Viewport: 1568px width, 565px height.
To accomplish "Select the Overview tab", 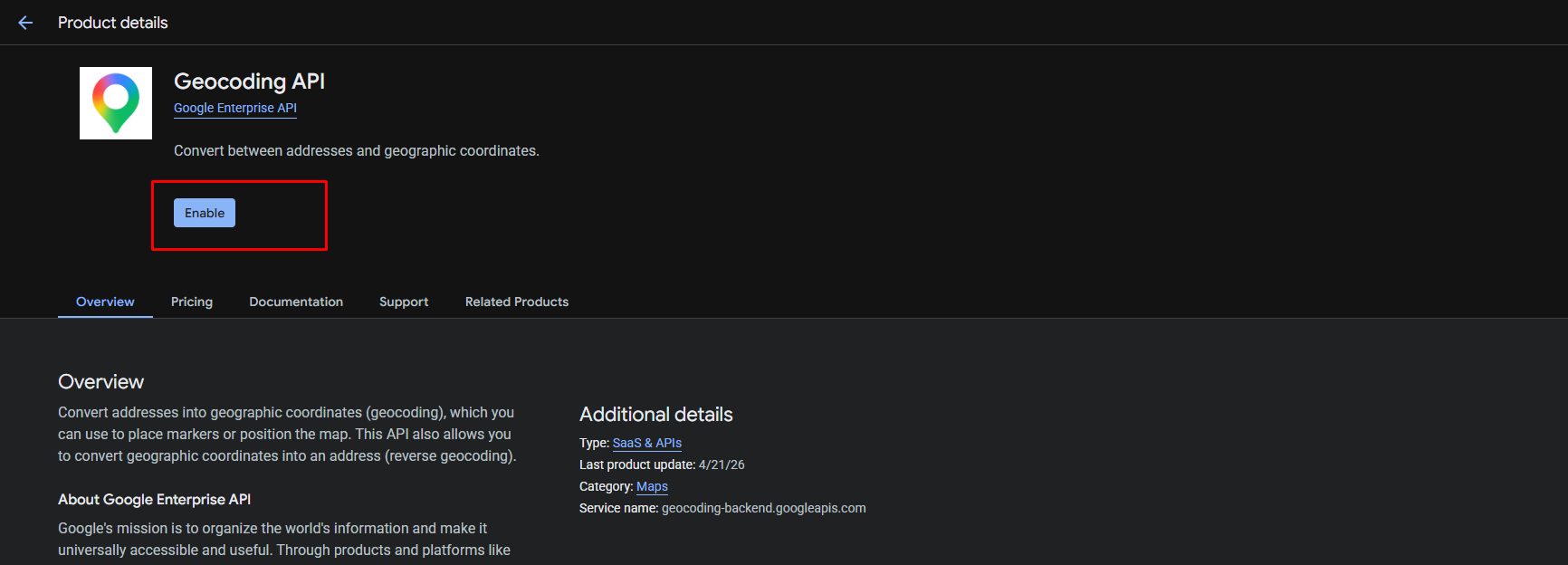I will [x=105, y=302].
